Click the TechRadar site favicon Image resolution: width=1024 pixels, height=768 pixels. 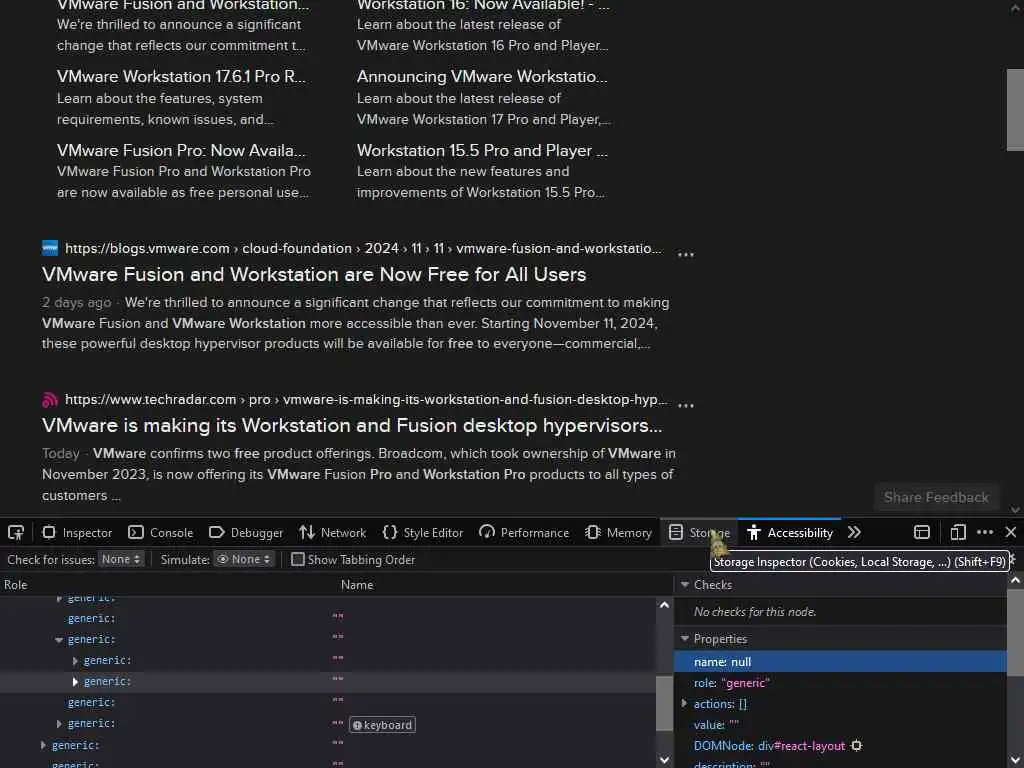(x=50, y=399)
